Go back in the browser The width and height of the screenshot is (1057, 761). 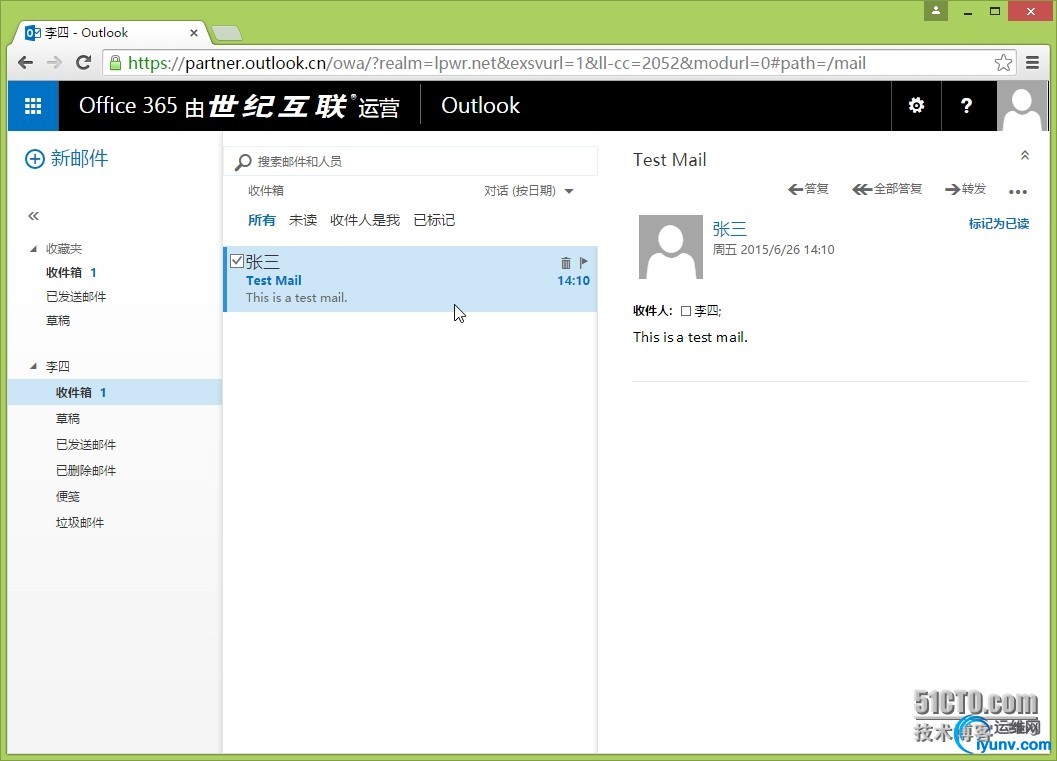coord(26,63)
